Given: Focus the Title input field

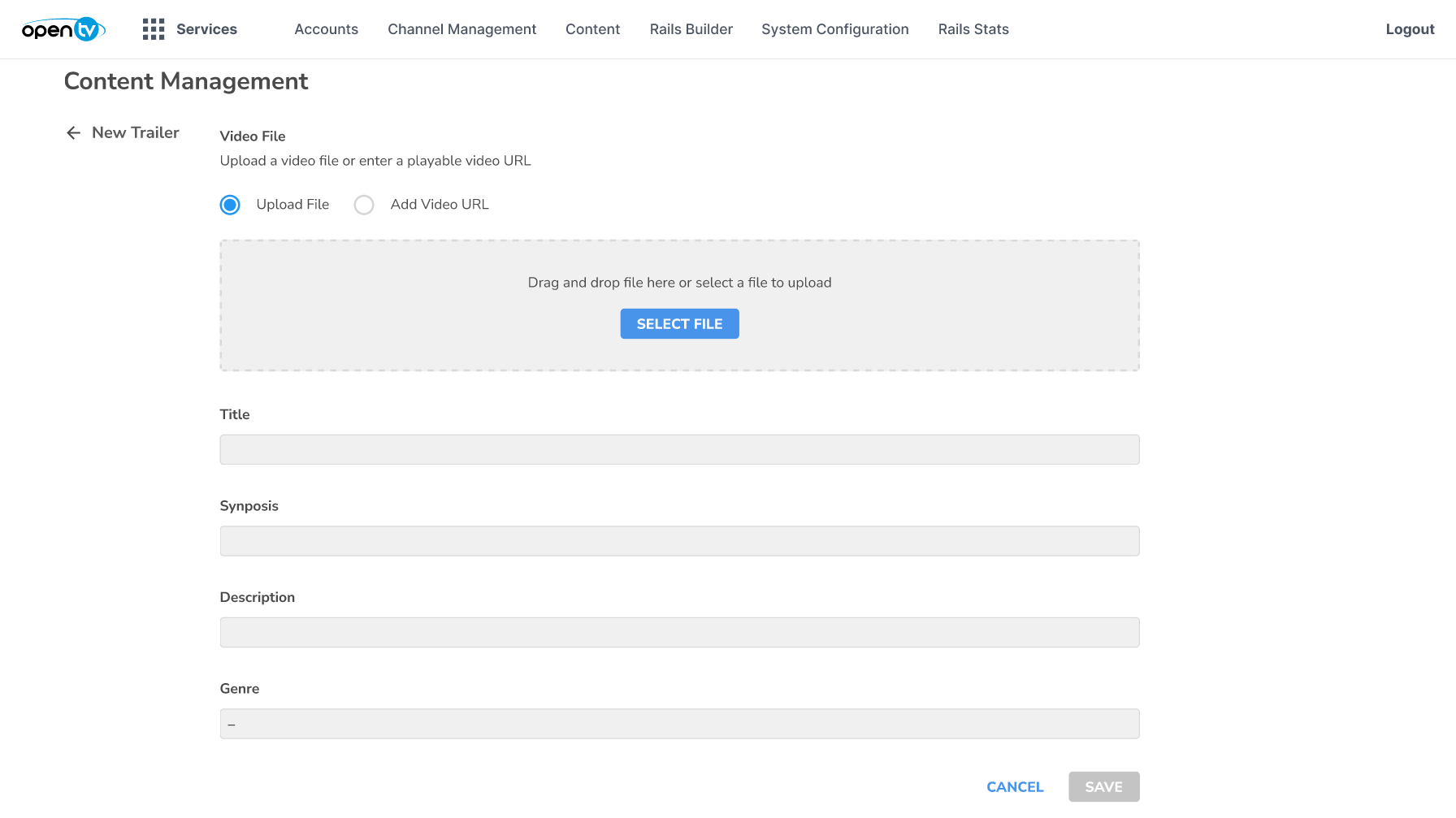Looking at the screenshot, I should (679, 449).
